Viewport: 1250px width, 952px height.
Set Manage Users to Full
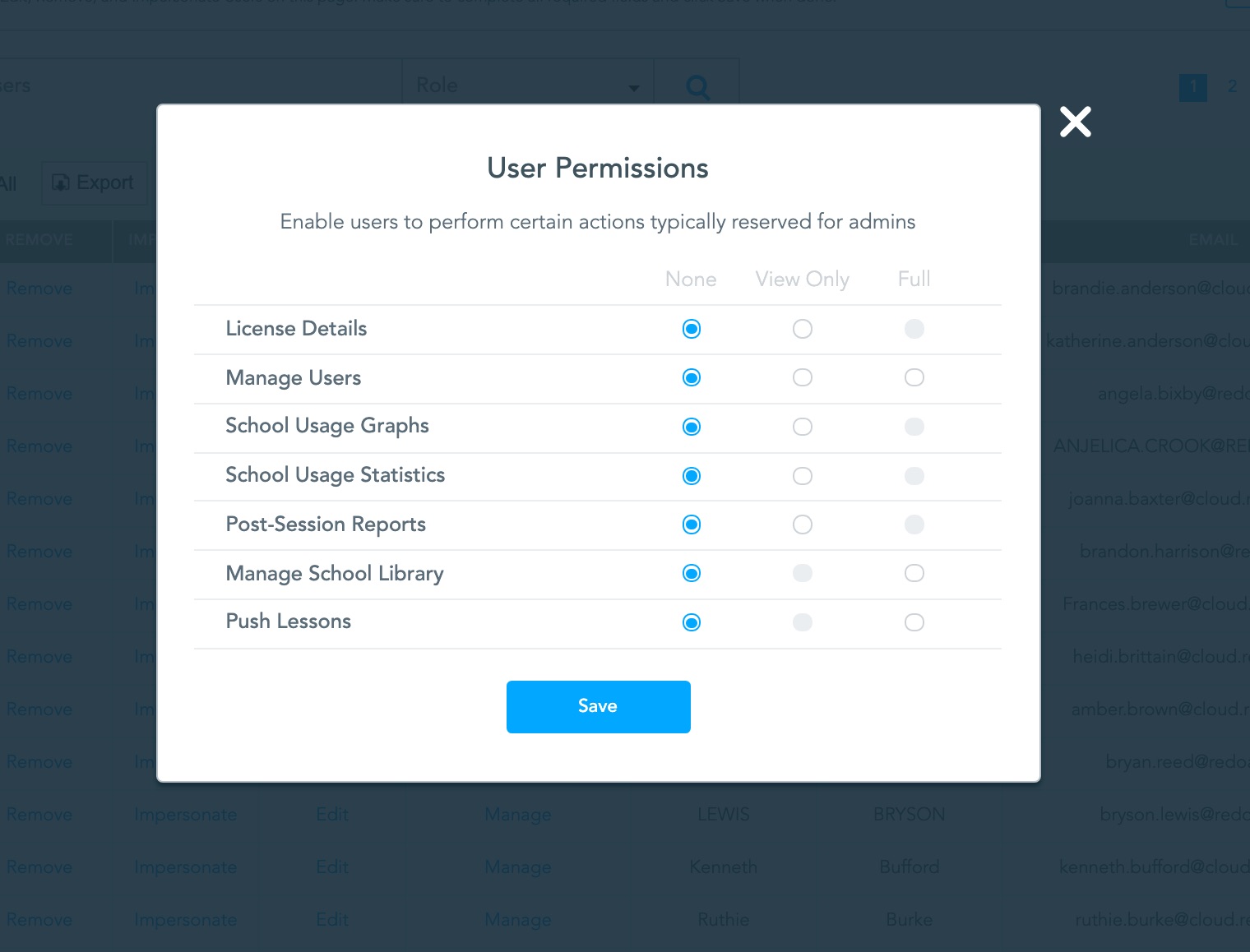click(x=914, y=377)
